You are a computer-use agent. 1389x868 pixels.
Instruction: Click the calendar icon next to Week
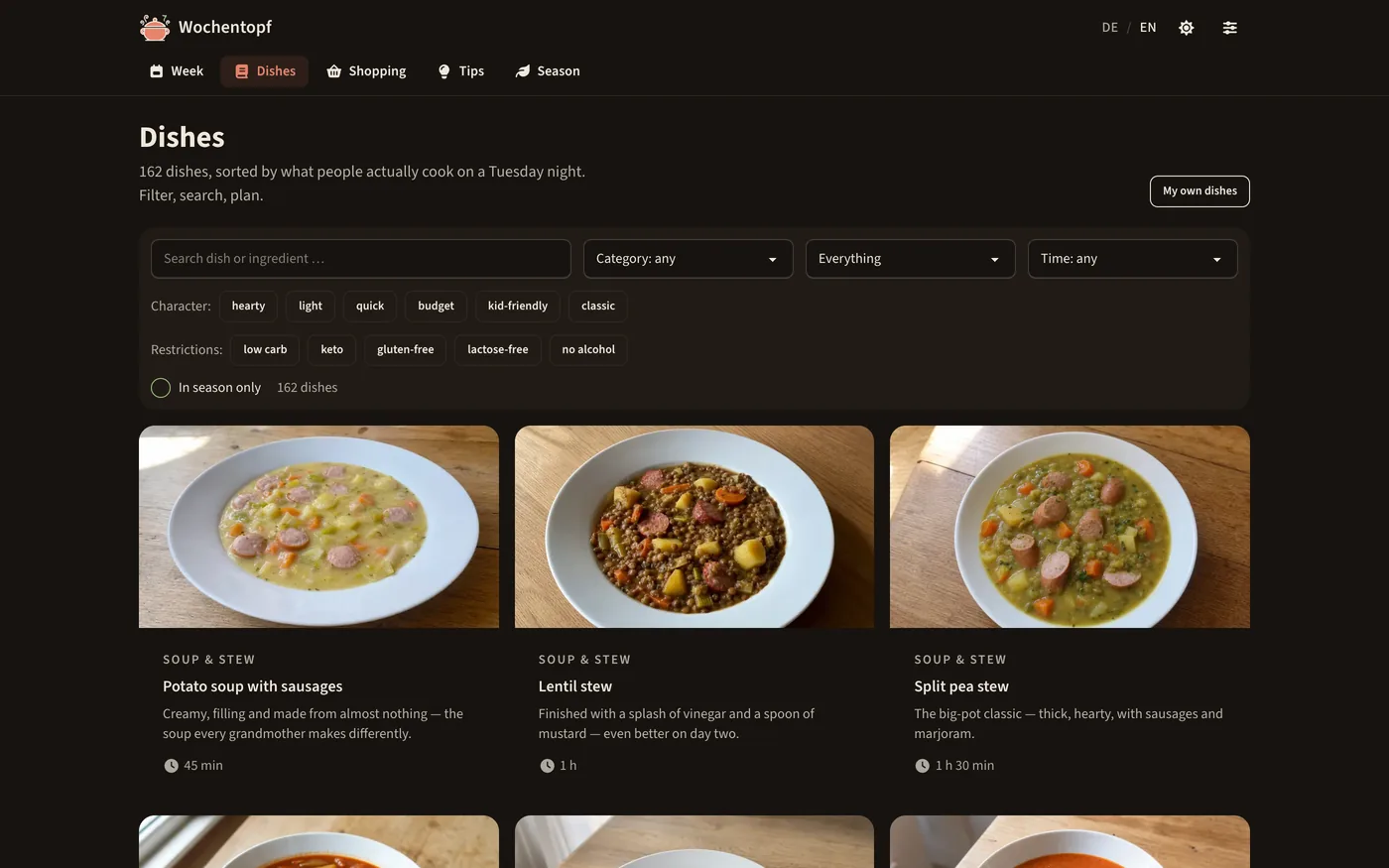click(x=156, y=71)
